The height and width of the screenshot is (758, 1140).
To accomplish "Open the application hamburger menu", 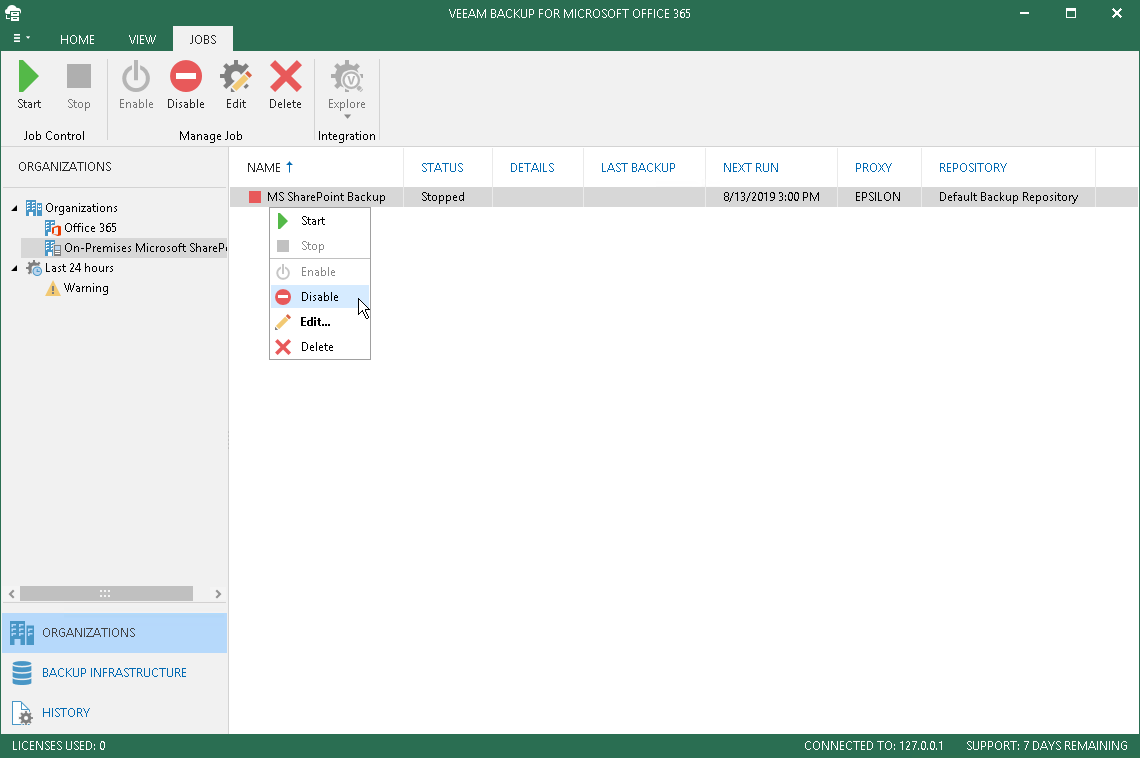I will pyautogui.click(x=21, y=39).
